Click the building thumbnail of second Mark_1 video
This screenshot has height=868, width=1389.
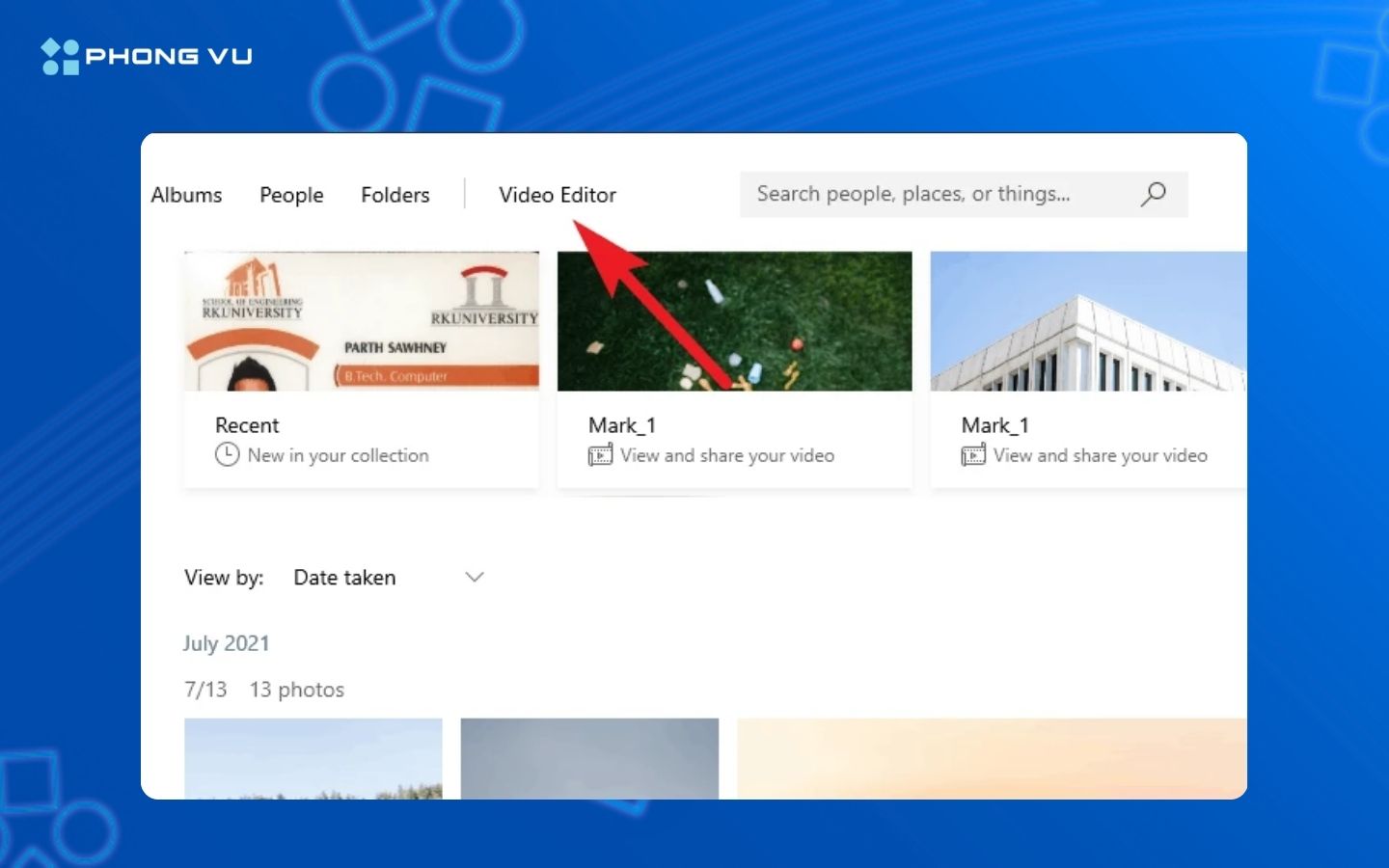(x=1087, y=320)
